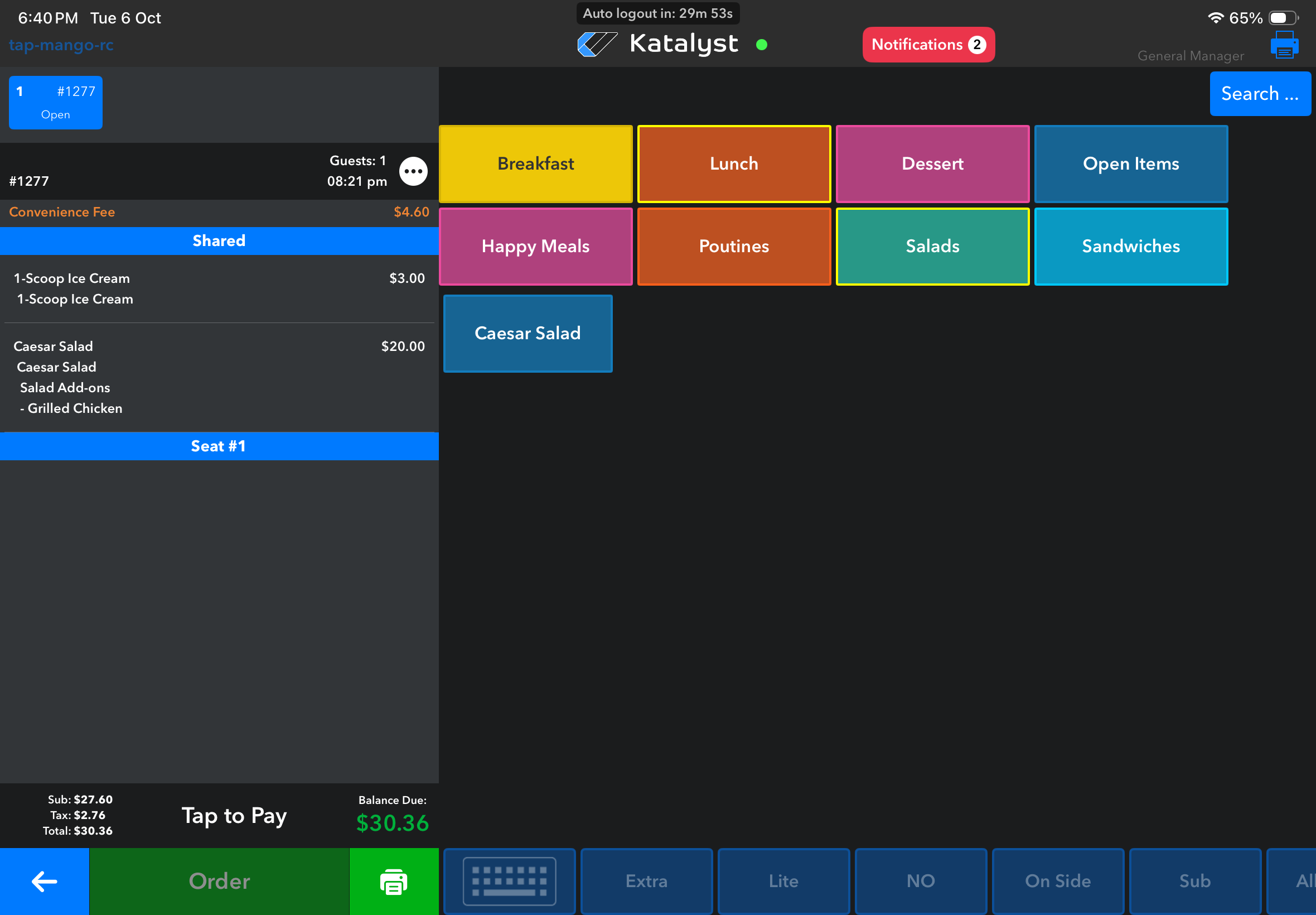This screenshot has width=1316, height=915.
Task: Tap the Tap to Pay area
Action: [x=234, y=815]
